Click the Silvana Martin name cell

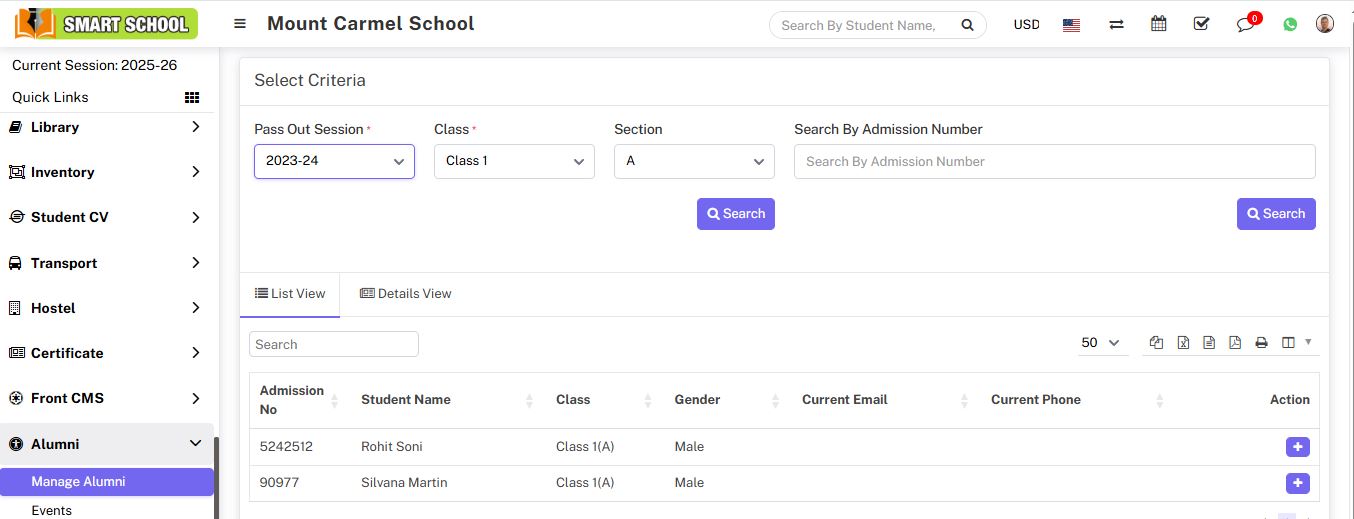point(404,483)
